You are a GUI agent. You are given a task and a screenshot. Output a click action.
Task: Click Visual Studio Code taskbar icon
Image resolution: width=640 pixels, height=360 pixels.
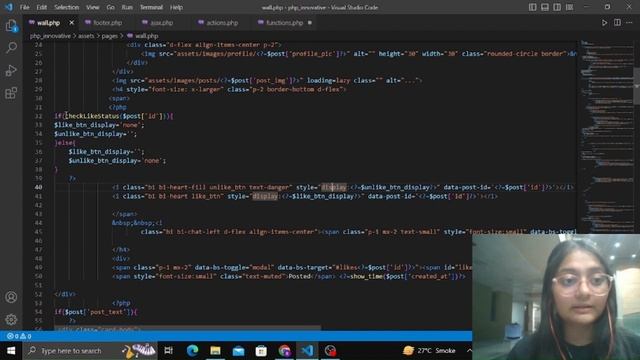click(307, 351)
